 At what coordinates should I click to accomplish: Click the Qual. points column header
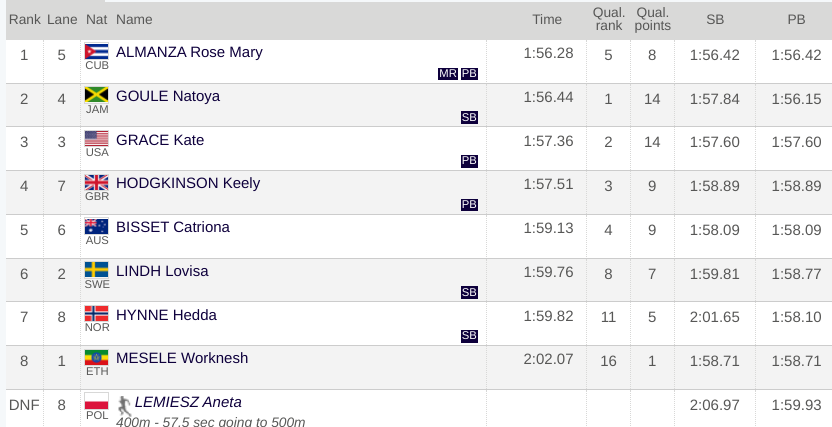click(x=652, y=20)
